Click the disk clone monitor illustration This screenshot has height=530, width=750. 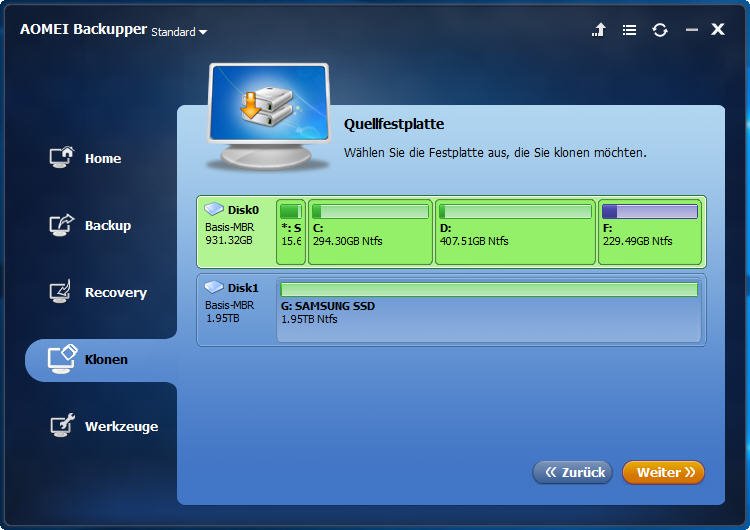268,117
